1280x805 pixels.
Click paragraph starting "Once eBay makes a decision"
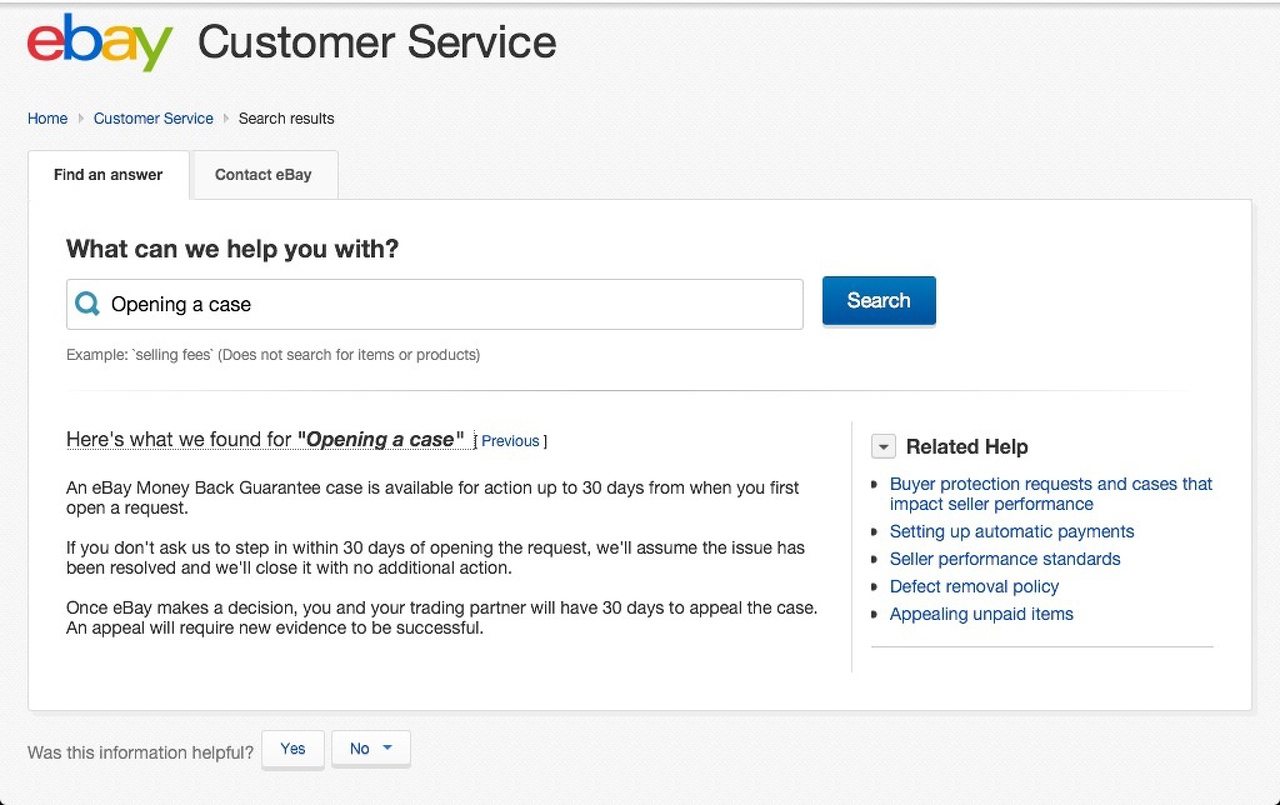point(441,618)
